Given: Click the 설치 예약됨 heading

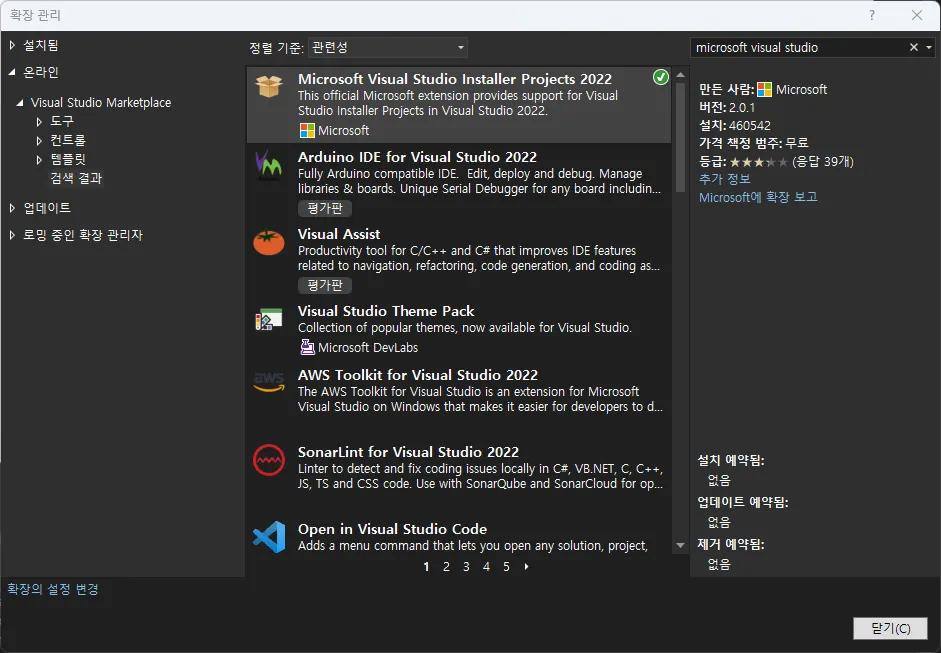Looking at the screenshot, I should click(731, 460).
